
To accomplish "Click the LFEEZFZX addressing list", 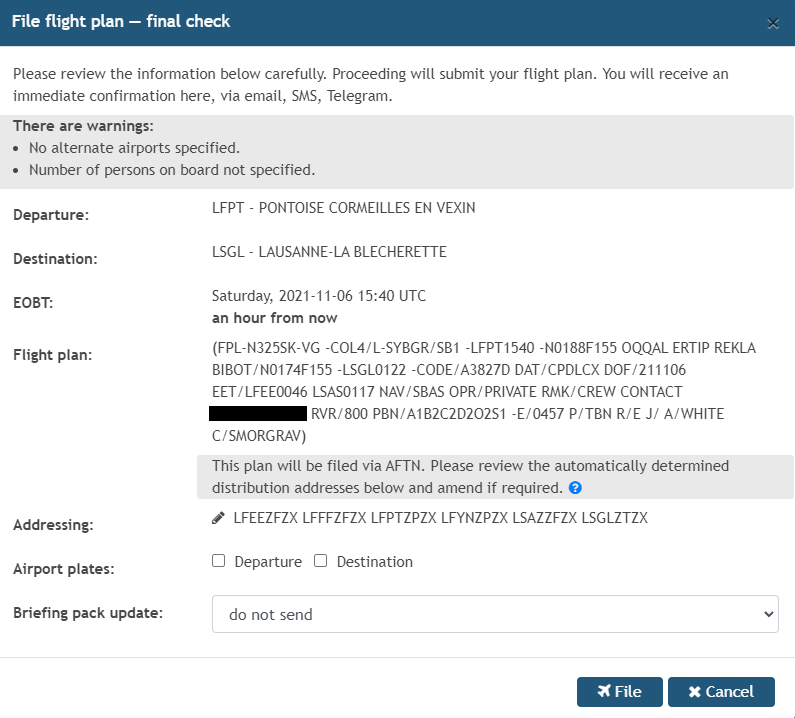I will point(440,518).
